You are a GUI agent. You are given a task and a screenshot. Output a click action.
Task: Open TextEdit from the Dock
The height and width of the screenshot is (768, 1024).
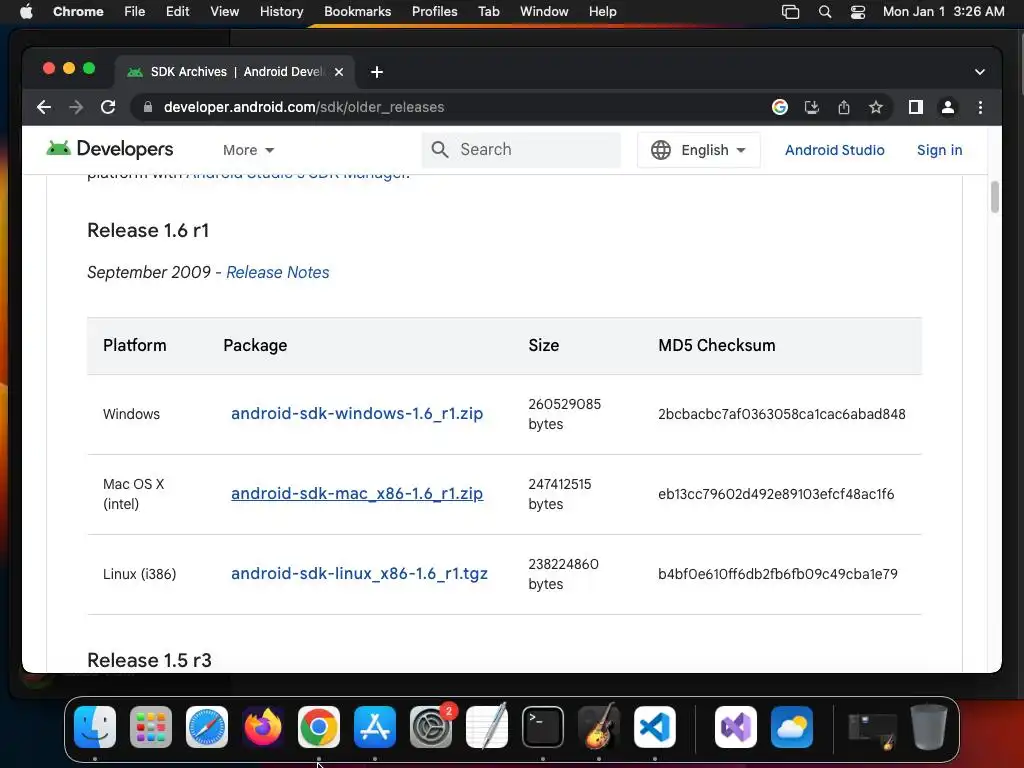(x=487, y=726)
